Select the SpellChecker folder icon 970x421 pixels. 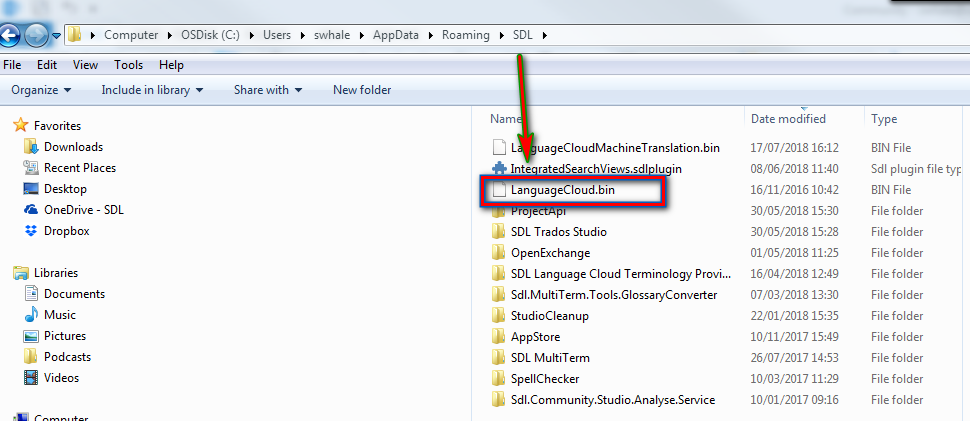[x=499, y=379]
